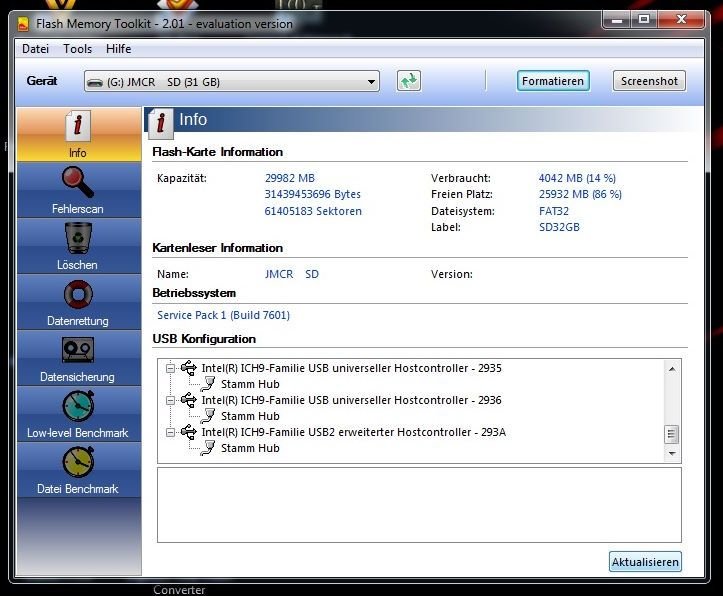The image size is (723, 596).
Task: Open the Datenrettung lifebuoy tool
Action: [x=78, y=302]
